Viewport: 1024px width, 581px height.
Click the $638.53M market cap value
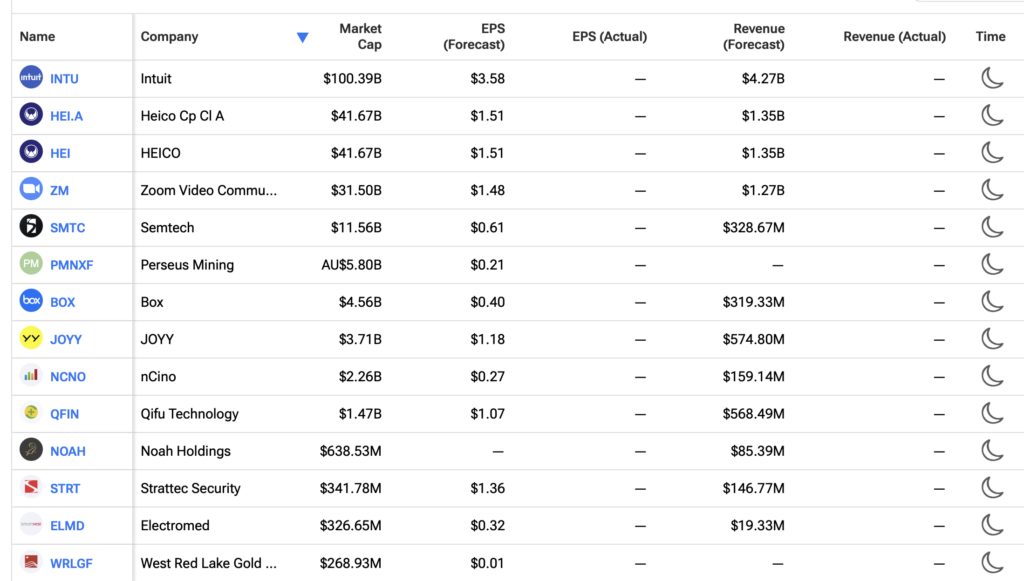[351, 450]
